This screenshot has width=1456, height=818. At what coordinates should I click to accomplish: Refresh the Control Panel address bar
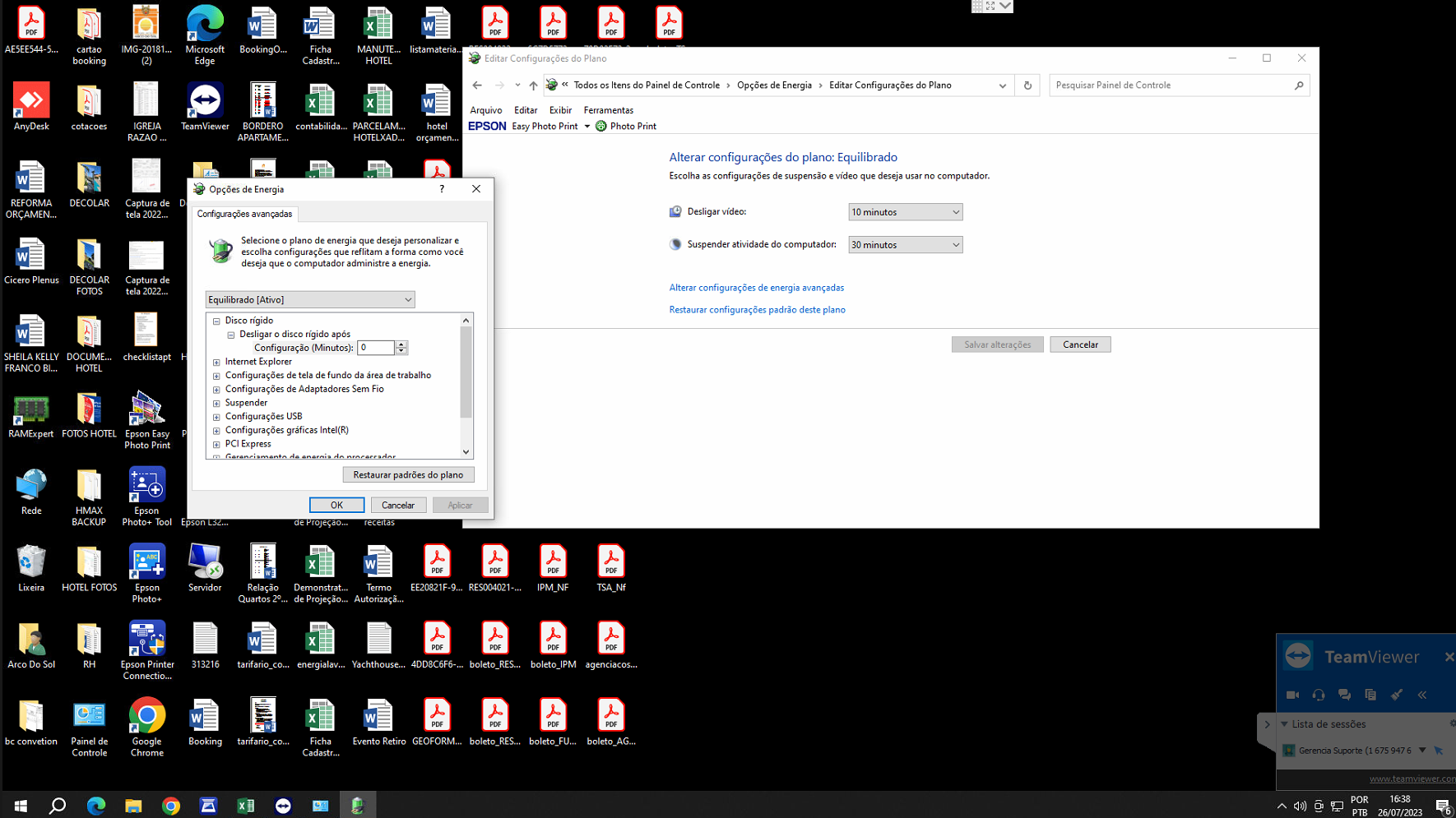click(x=1027, y=85)
